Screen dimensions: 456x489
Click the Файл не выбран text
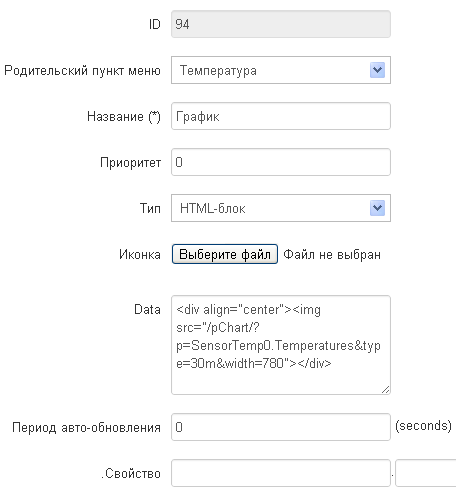(x=332, y=255)
